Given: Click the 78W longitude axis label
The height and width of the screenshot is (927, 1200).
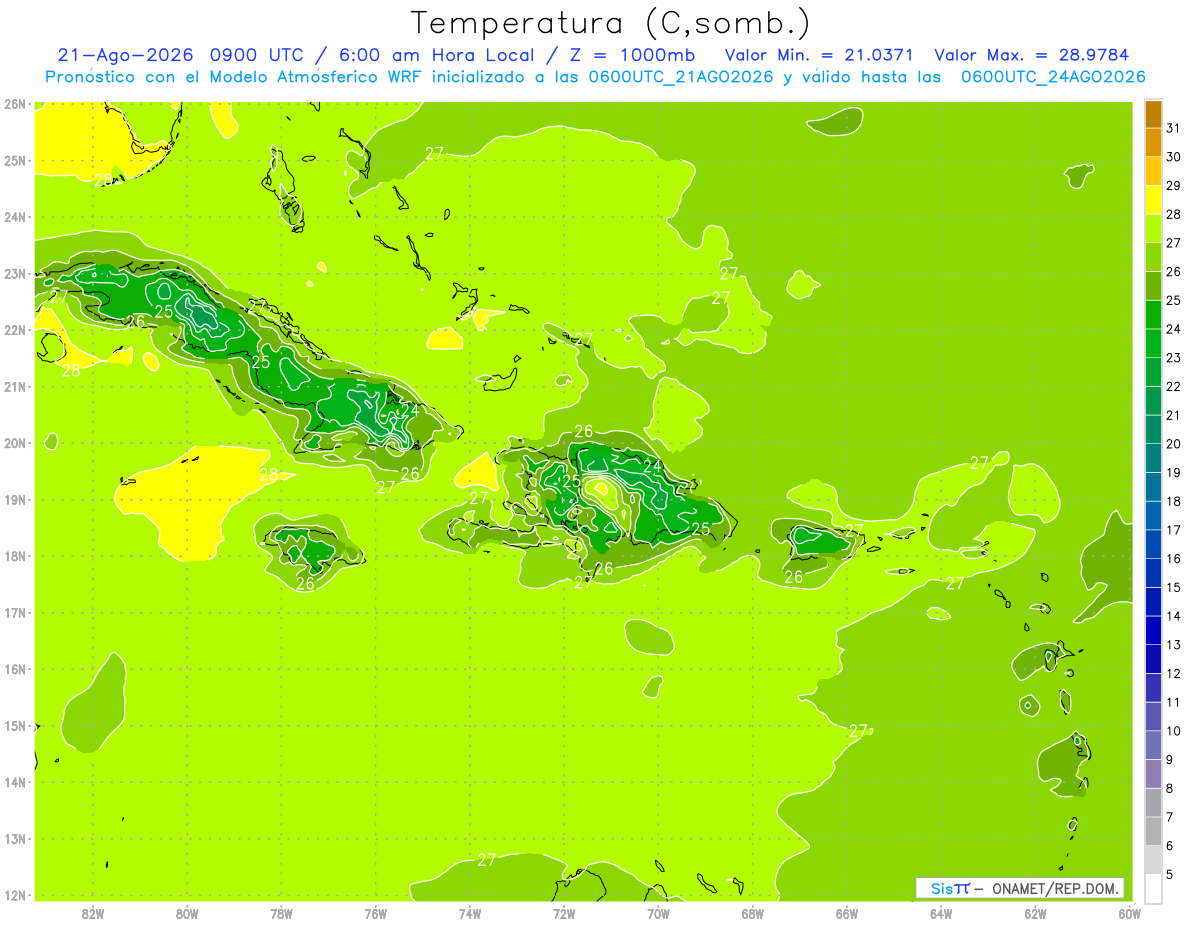Looking at the screenshot, I should [281, 913].
